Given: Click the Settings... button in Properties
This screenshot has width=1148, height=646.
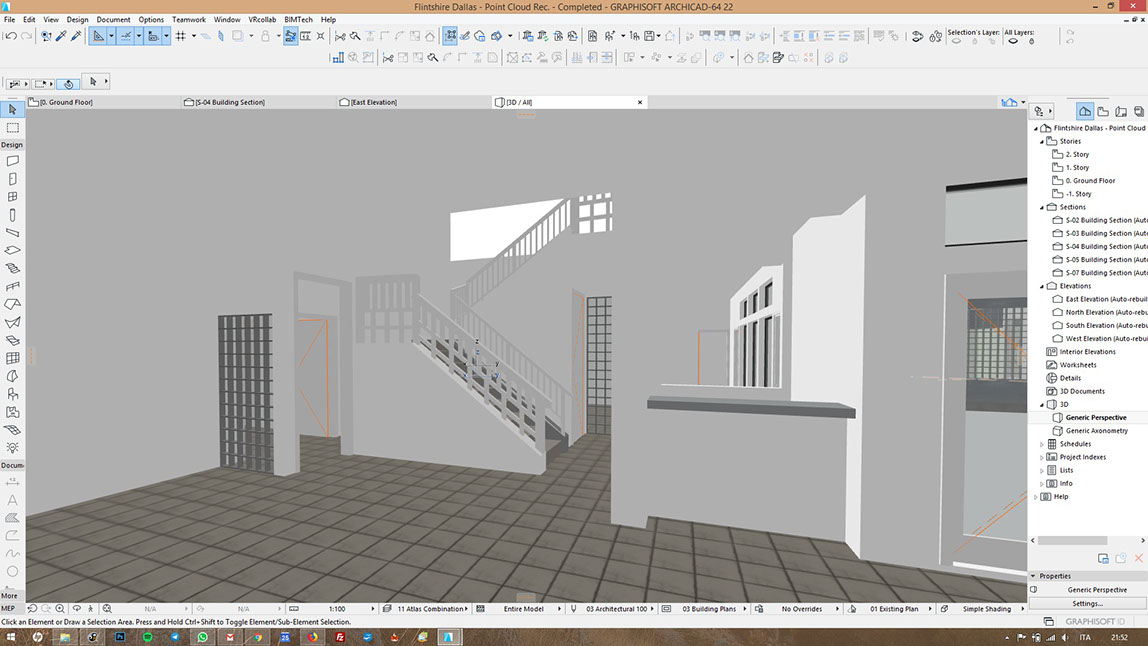Looking at the screenshot, I should point(1087,603).
